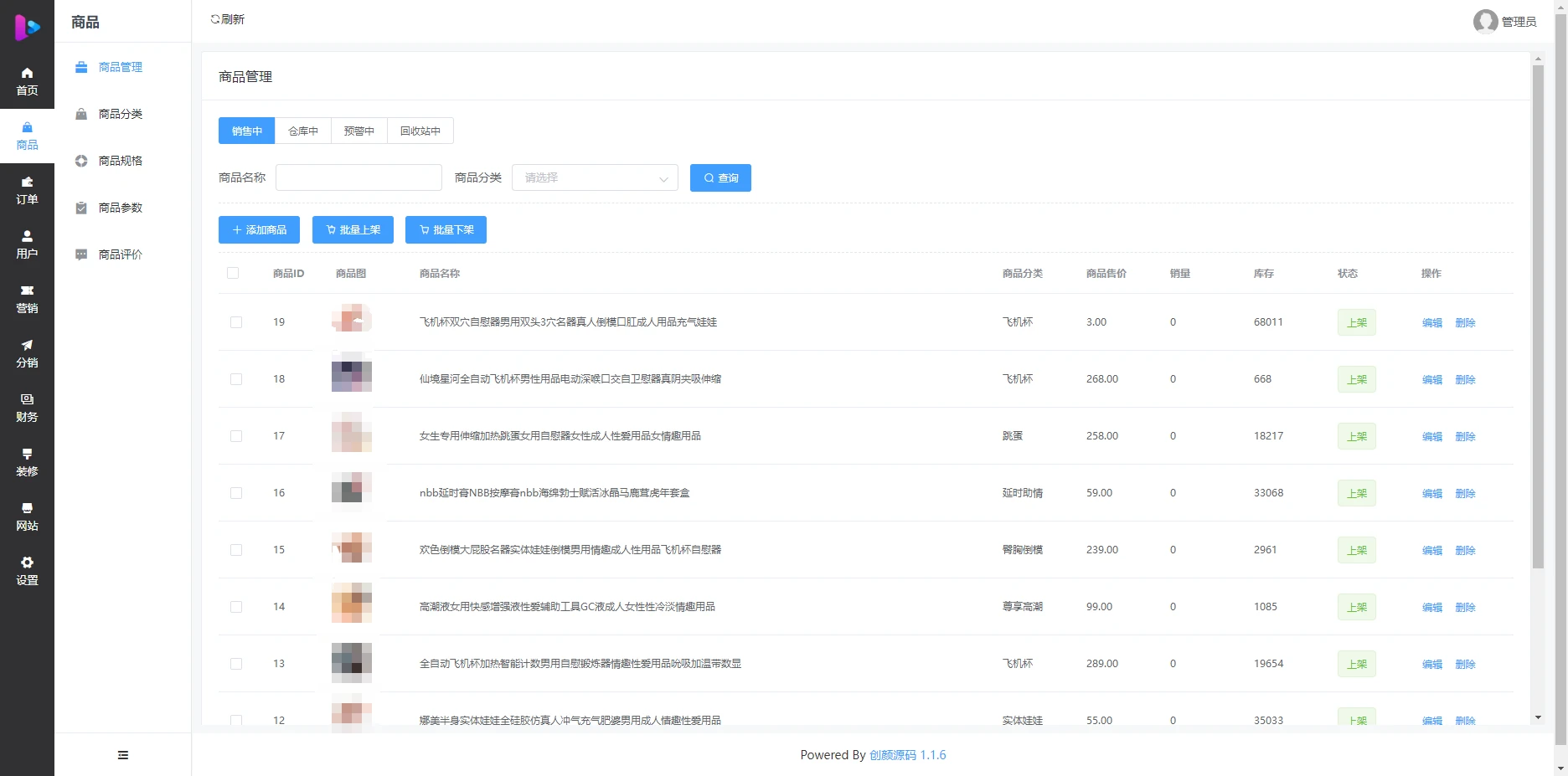Open the 首页 home section in sidebar
The image size is (1568, 776).
coord(27,80)
